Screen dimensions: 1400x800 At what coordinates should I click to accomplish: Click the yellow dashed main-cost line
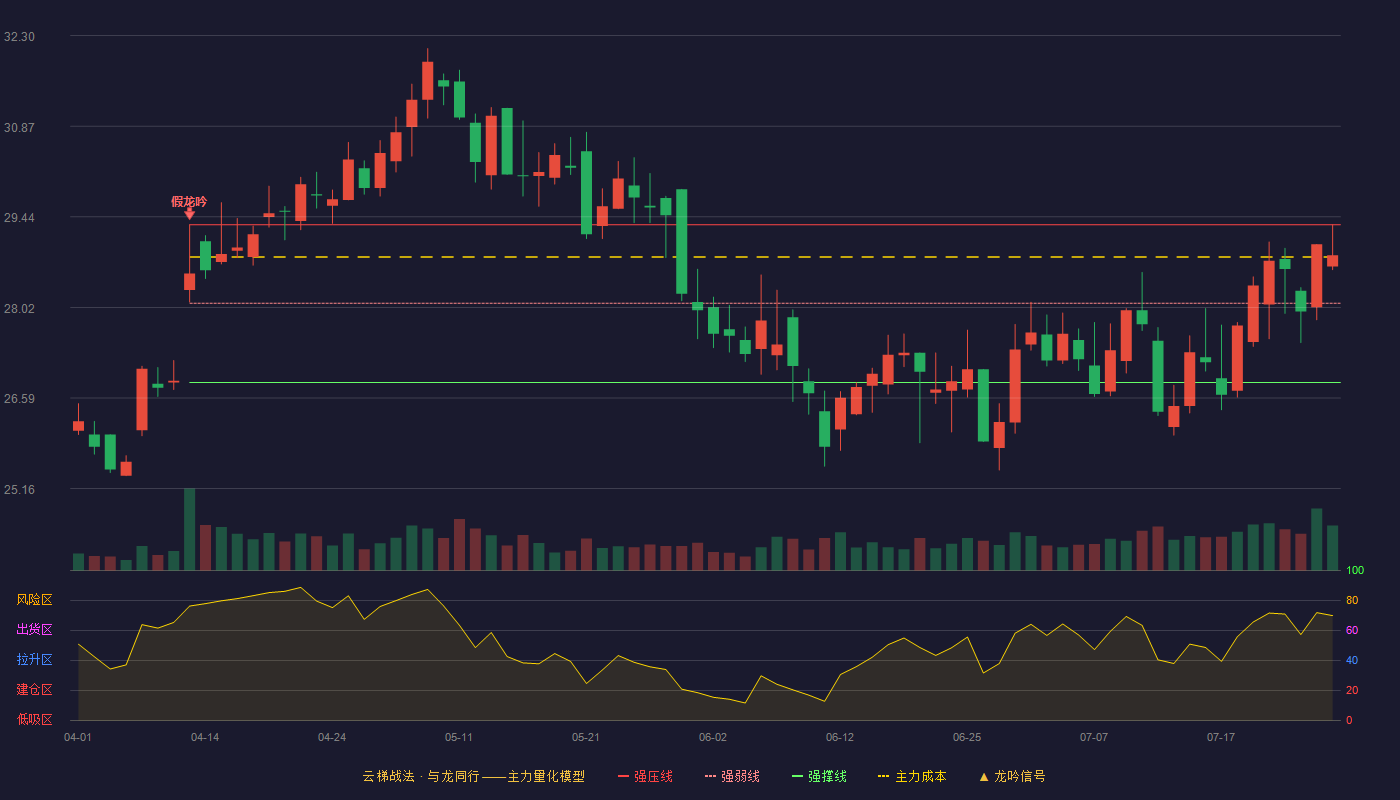click(765, 257)
